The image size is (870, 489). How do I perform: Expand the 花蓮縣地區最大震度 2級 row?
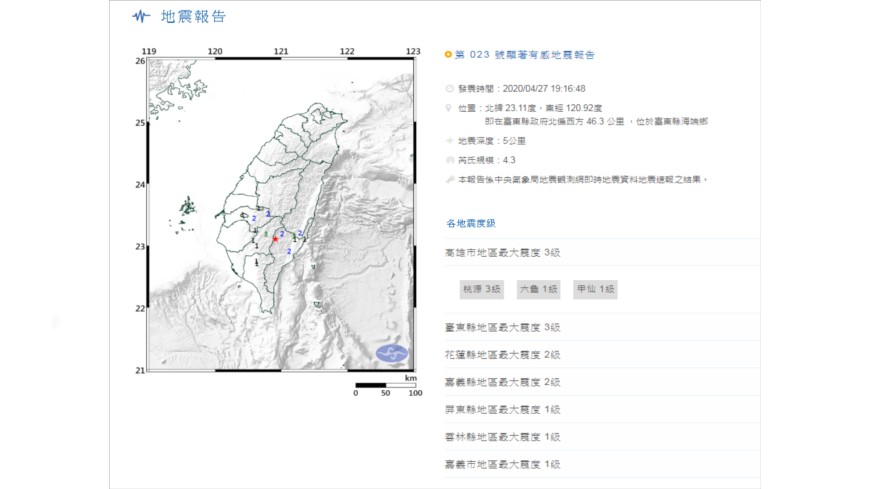coord(502,354)
